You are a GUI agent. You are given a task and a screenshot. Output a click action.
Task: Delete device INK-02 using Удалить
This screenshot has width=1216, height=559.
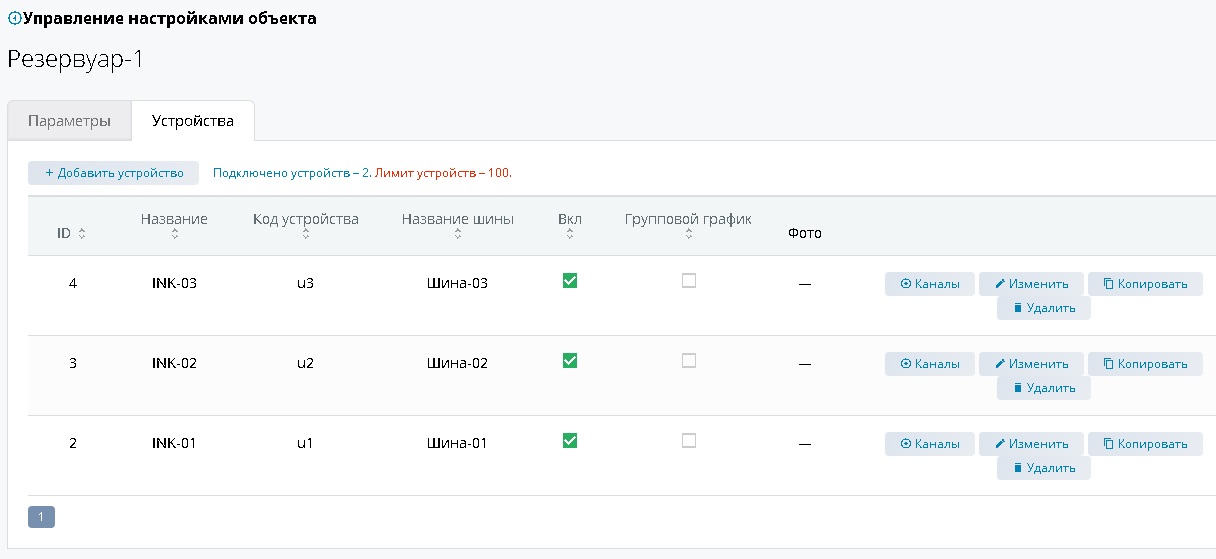click(x=1043, y=388)
